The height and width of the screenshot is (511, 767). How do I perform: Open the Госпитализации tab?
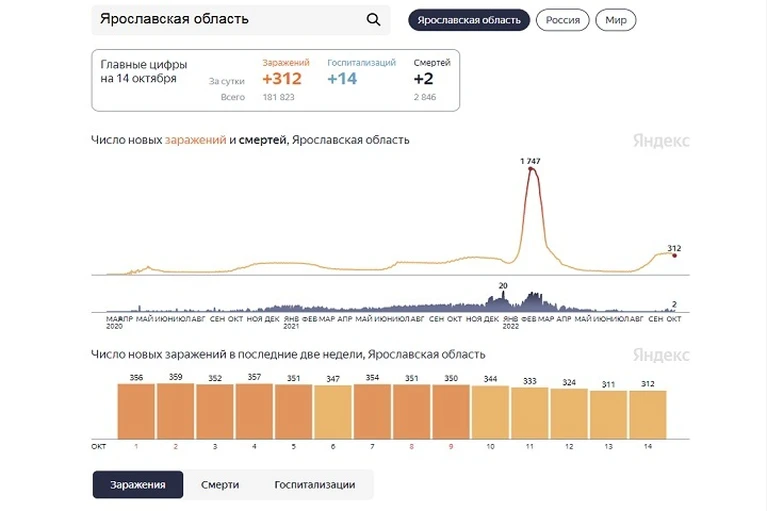(315, 485)
